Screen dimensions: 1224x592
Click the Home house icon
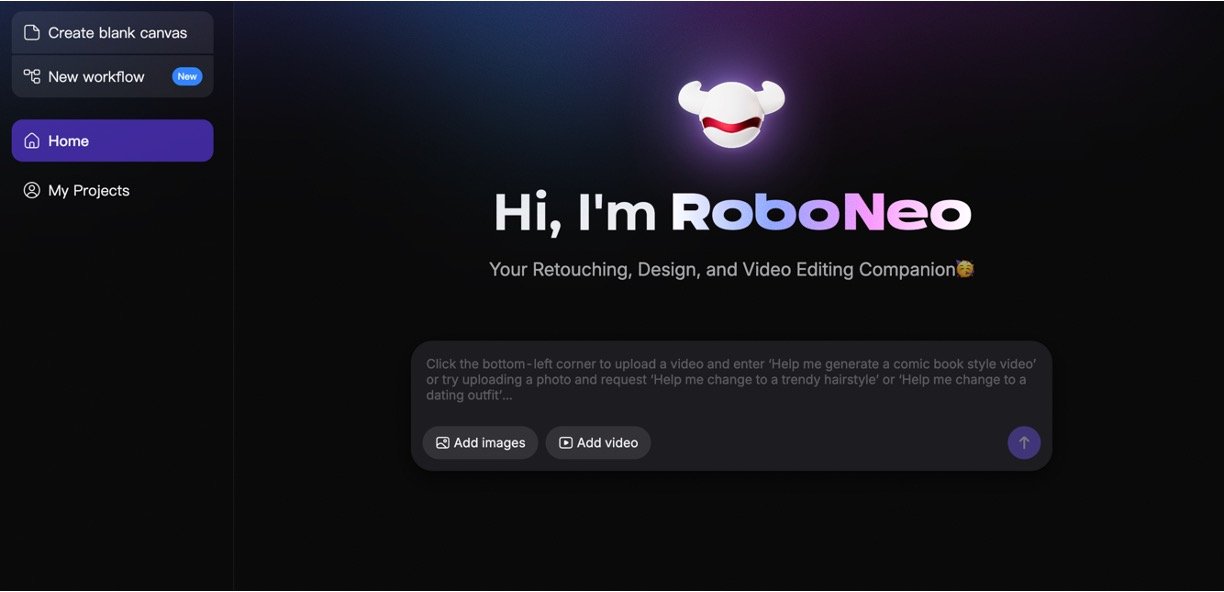[30, 141]
